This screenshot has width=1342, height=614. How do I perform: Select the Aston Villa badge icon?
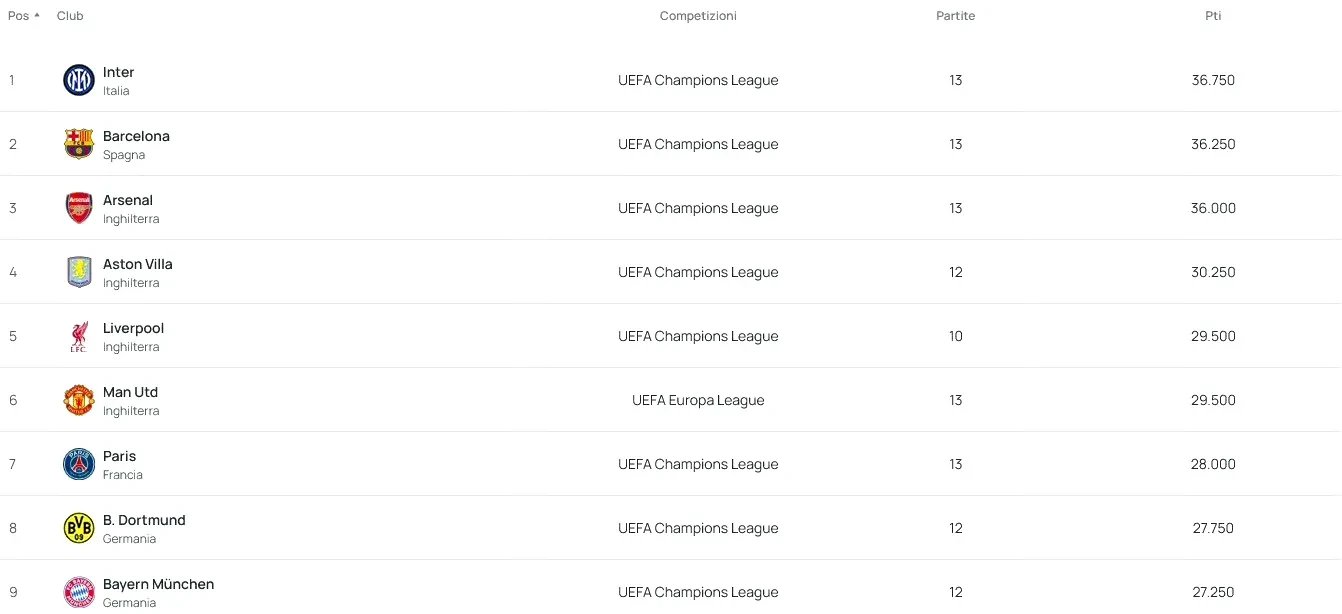point(79,272)
